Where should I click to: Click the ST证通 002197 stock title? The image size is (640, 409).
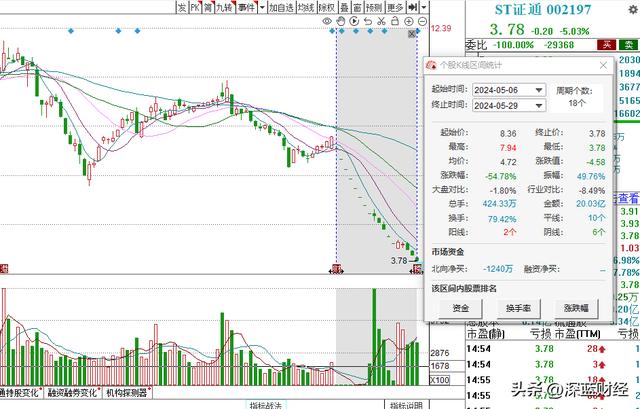(x=543, y=10)
